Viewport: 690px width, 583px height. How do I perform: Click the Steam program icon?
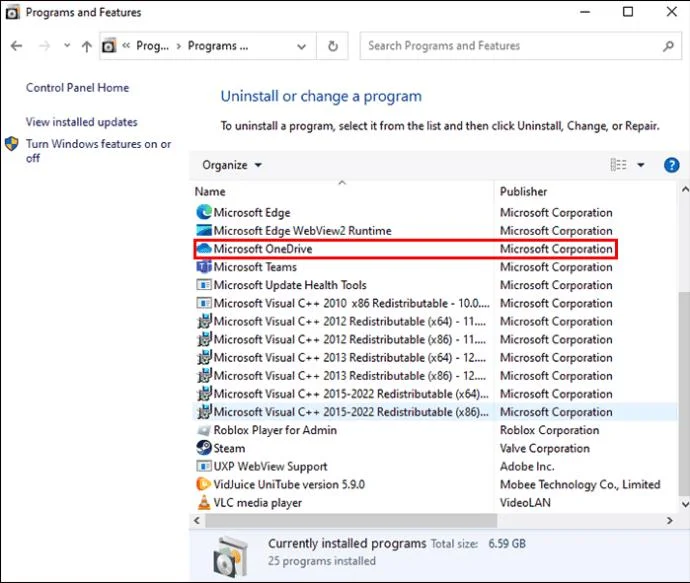pyautogui.click(x=204, y=448)
